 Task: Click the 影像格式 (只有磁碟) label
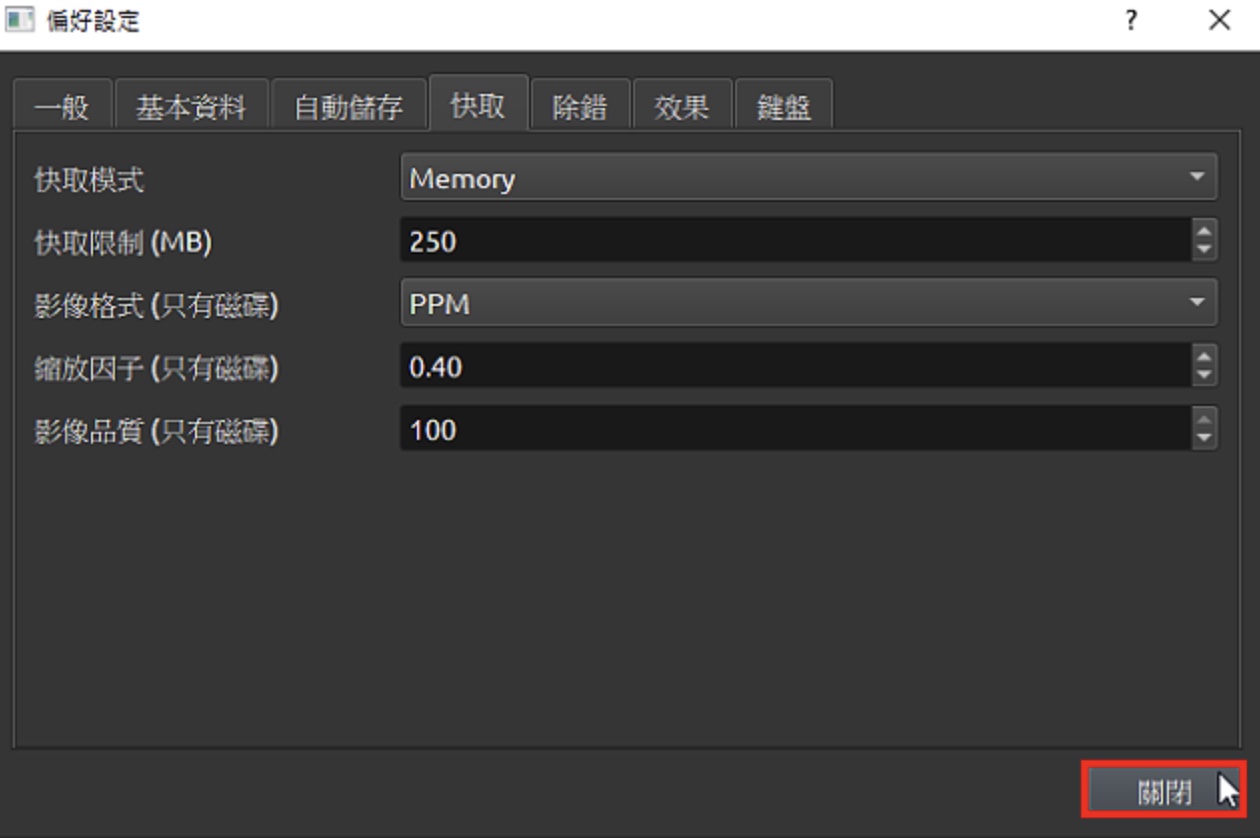156,305
